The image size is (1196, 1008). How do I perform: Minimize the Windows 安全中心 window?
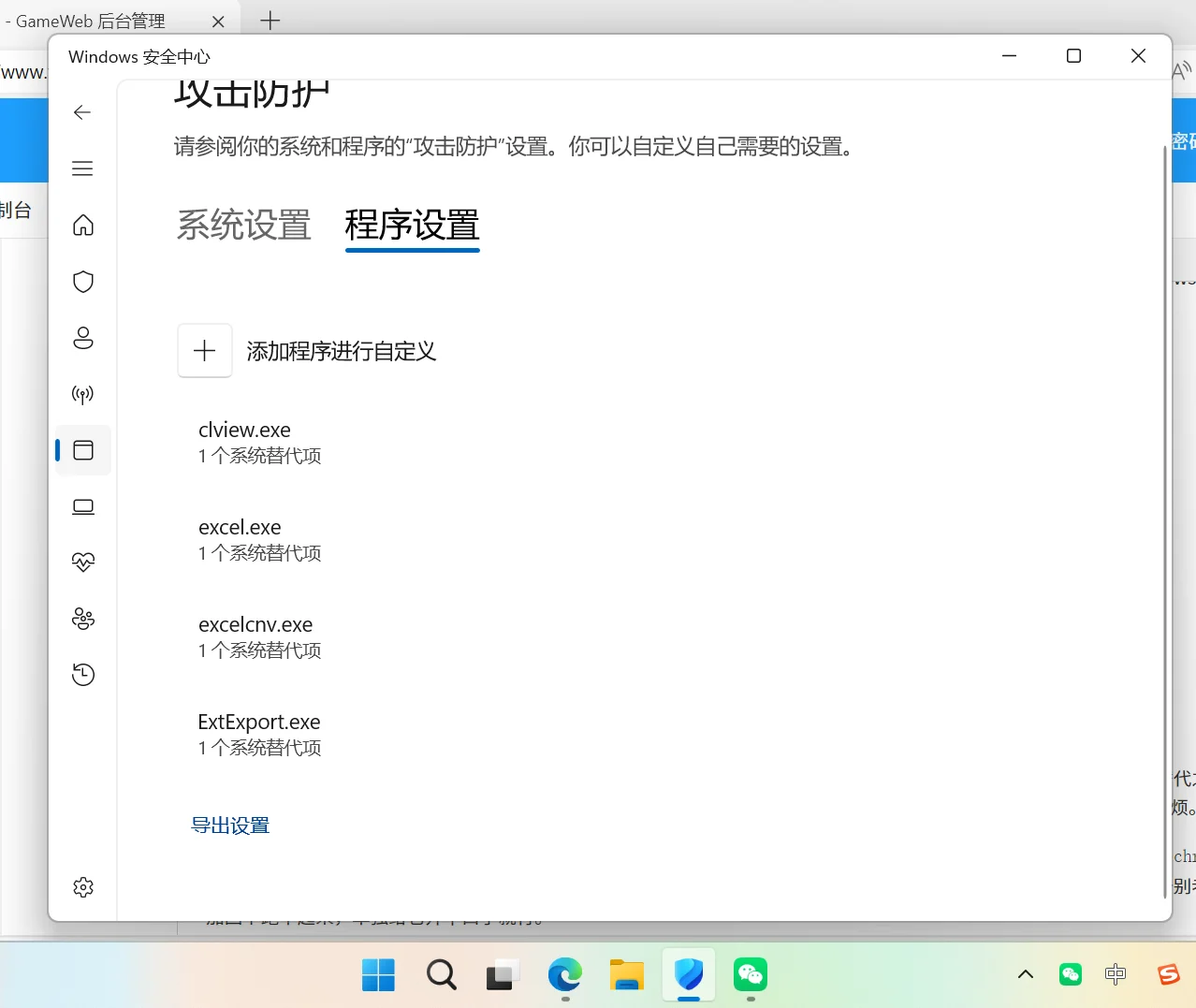(x=1009, y=56)
